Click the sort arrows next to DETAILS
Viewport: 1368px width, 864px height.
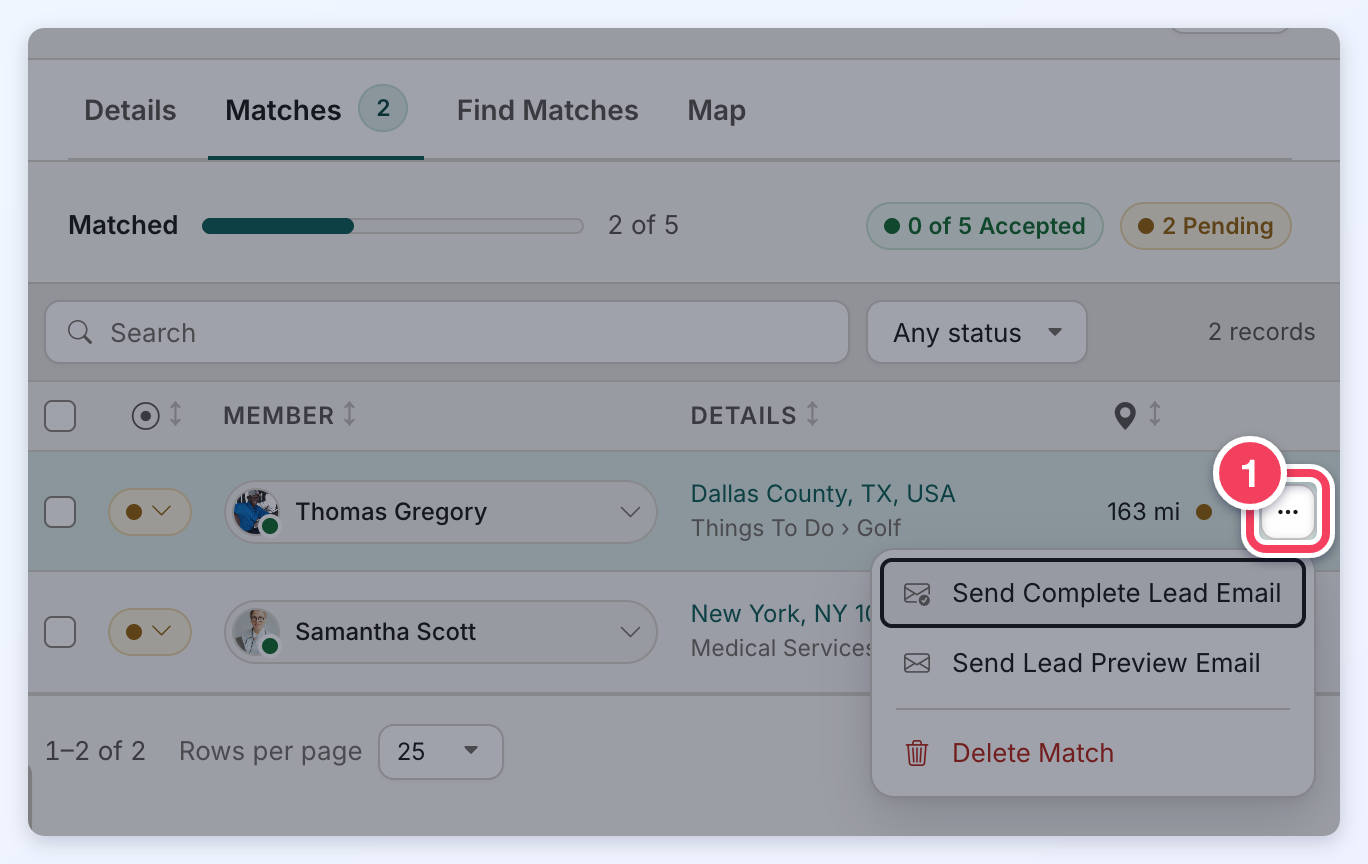[812, 414]
